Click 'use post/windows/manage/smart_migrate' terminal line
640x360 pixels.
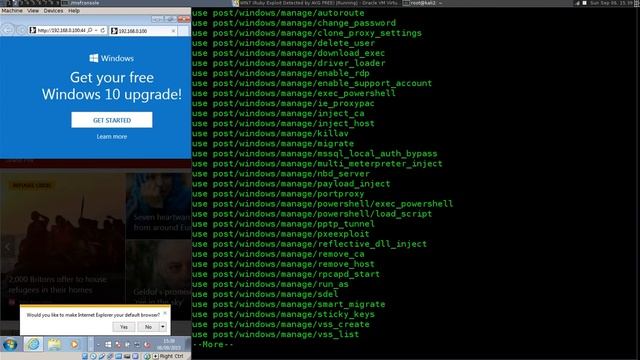289,304
